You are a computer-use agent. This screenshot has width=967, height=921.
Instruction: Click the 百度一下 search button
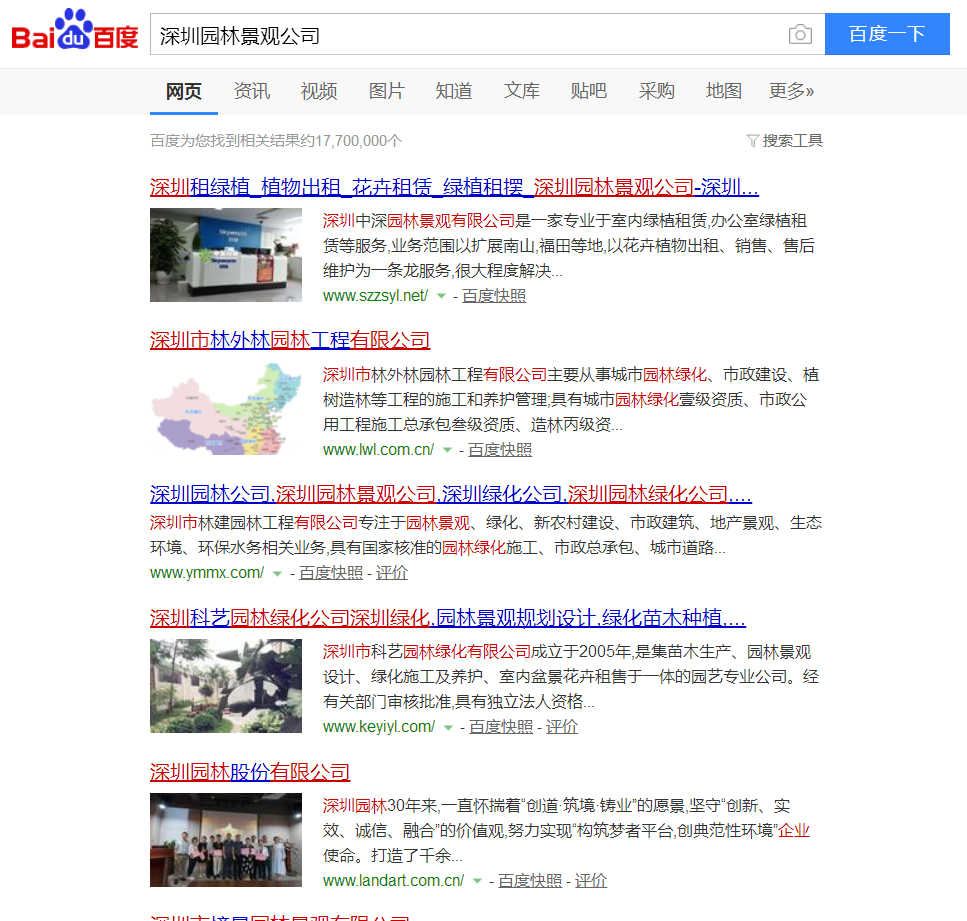887,34
